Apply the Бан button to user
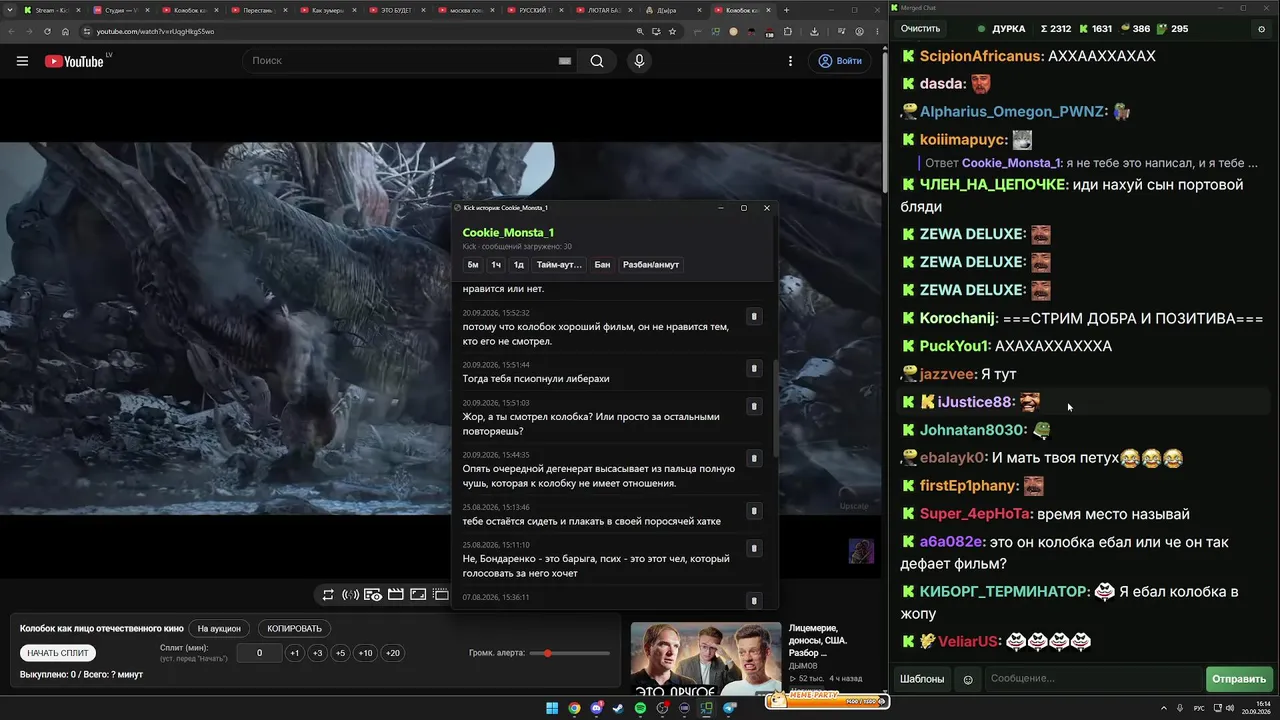The width and height of the screenshot is (1280, 720). click(x=602, y=265)
